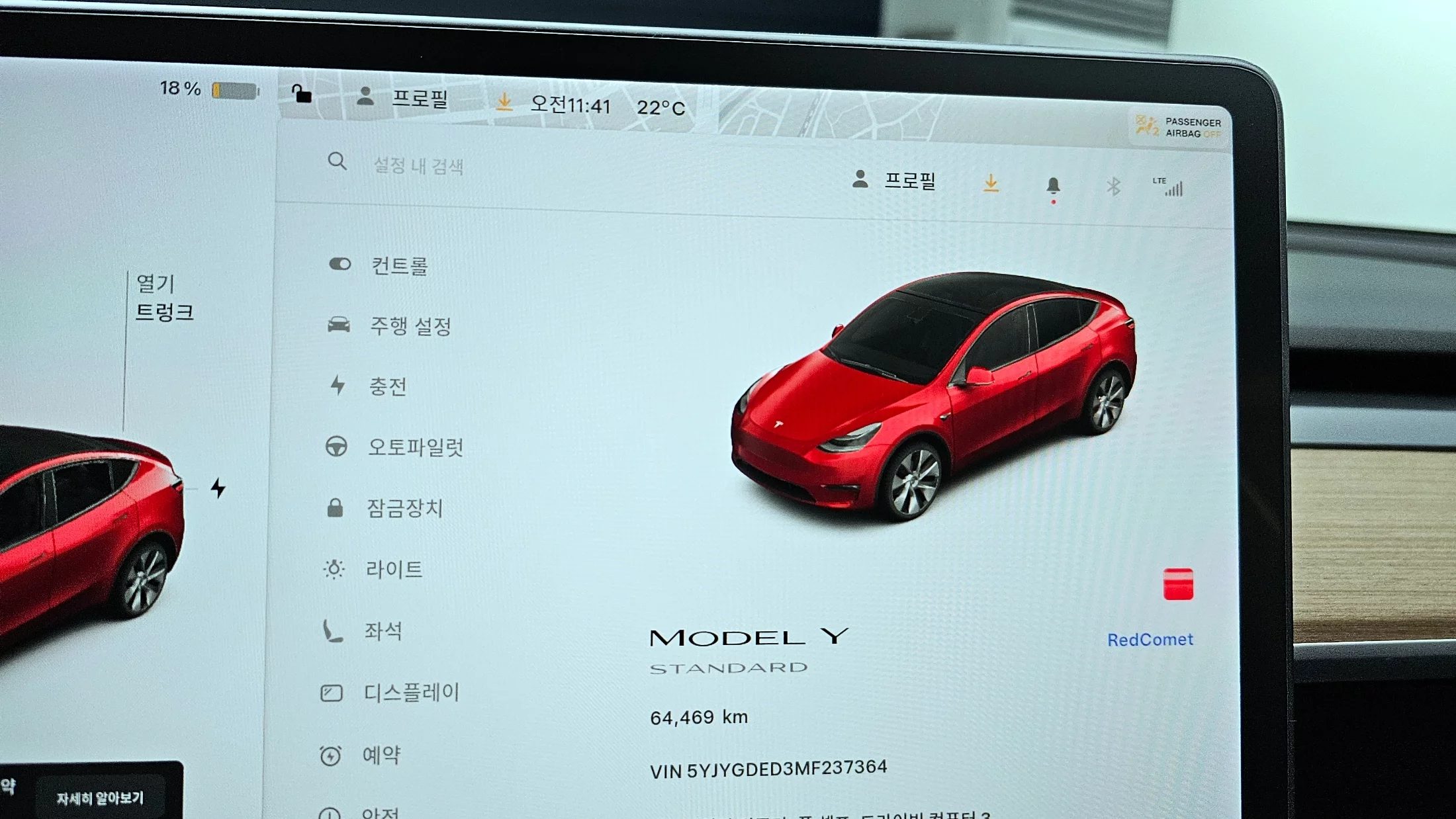Screen dimensions: 1456x819
Task: Tap the software update download arrow in top bar
Action: click(504, 102)
